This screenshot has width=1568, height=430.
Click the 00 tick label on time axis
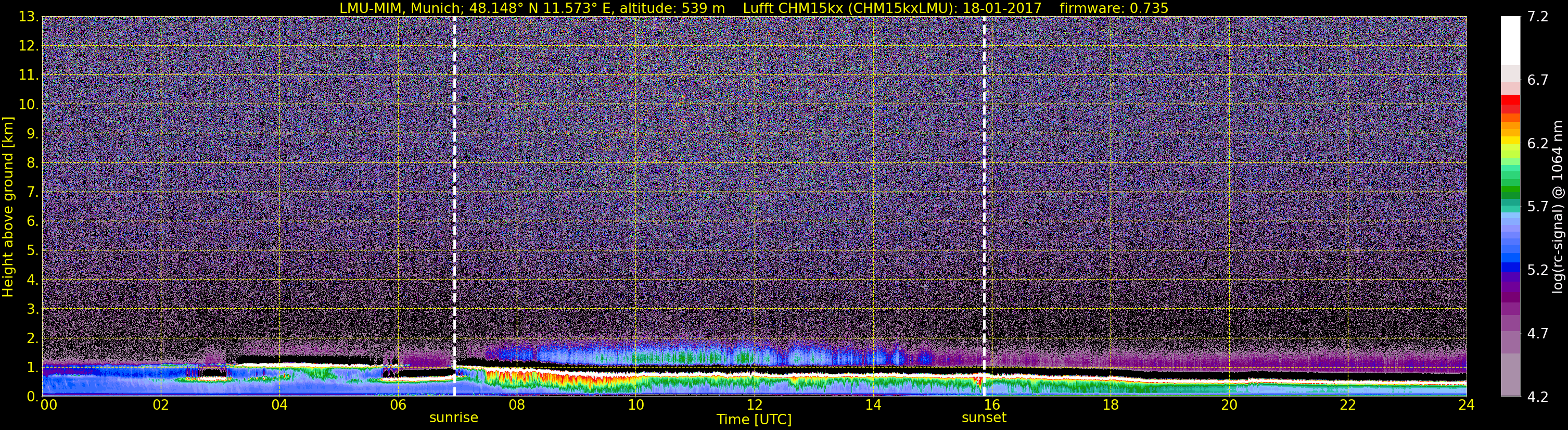click(49, 405)
